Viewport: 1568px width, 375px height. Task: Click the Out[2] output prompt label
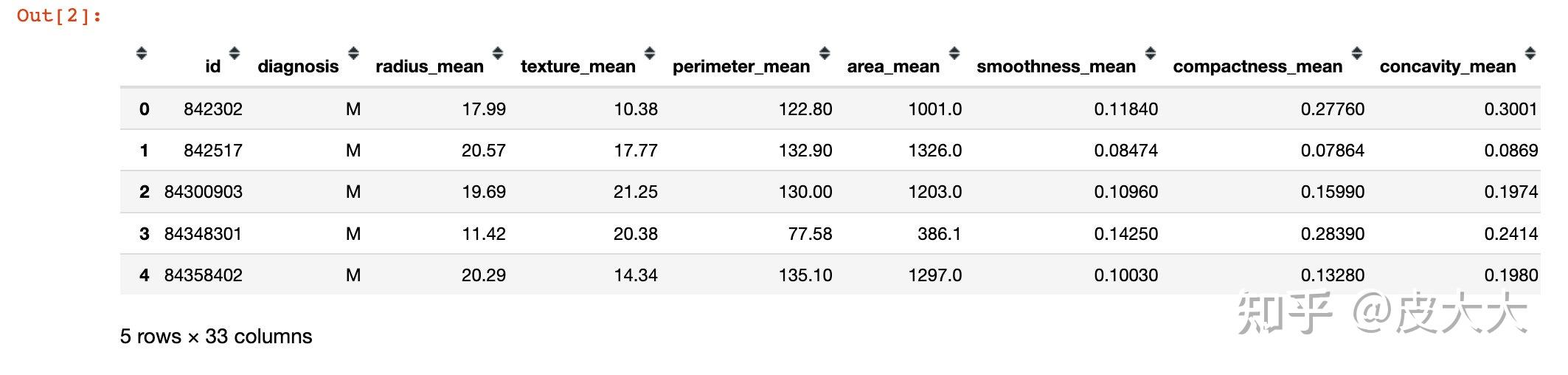[x=59, y=16]
